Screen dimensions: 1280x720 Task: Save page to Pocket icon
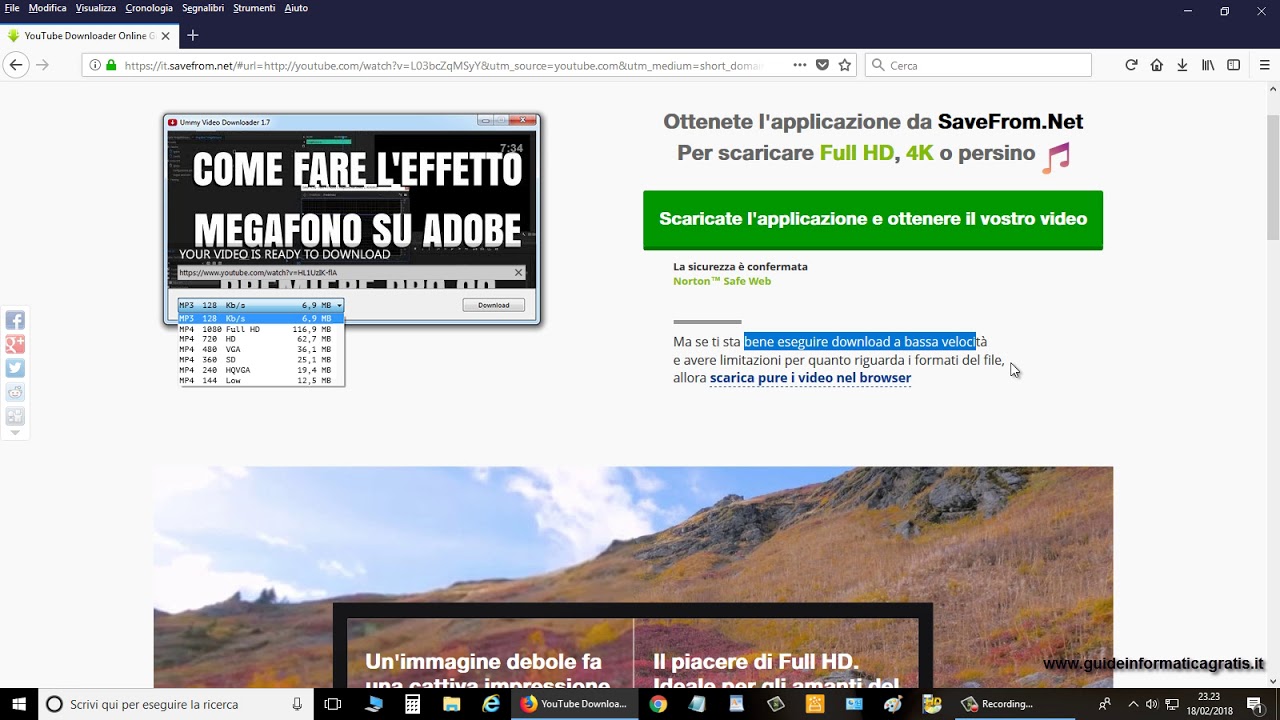822,65
